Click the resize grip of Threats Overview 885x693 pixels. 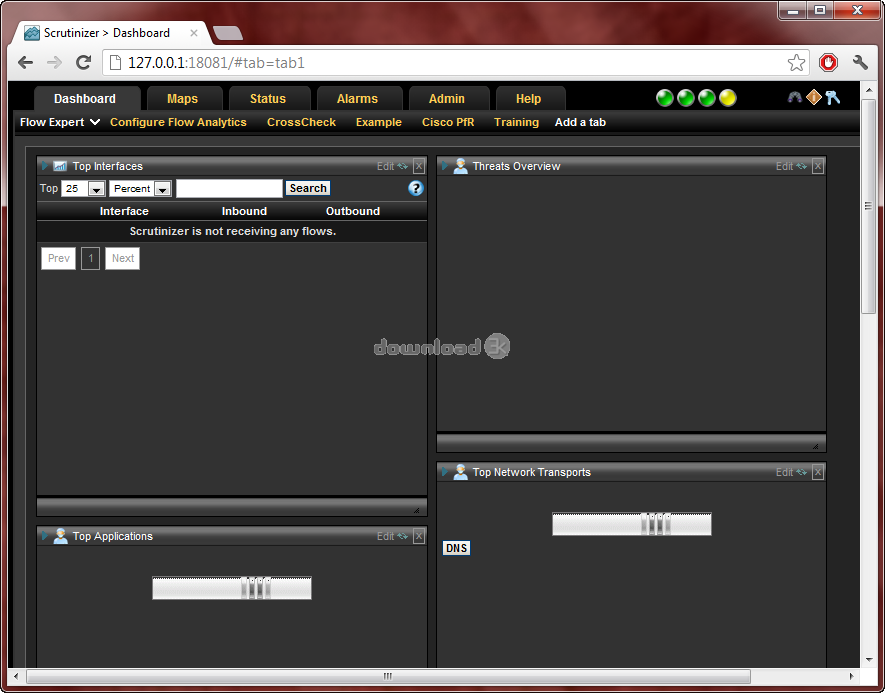(816, 446)
